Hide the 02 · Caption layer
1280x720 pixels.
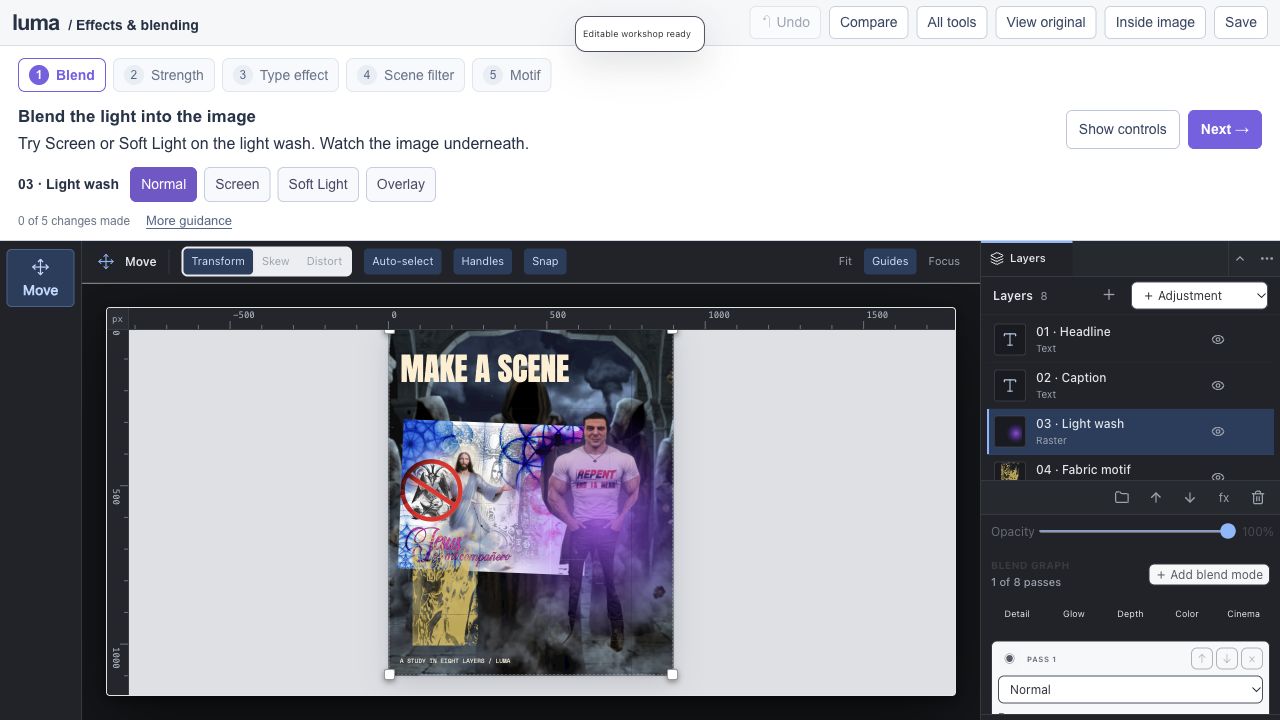click(x=1218, y=386)
